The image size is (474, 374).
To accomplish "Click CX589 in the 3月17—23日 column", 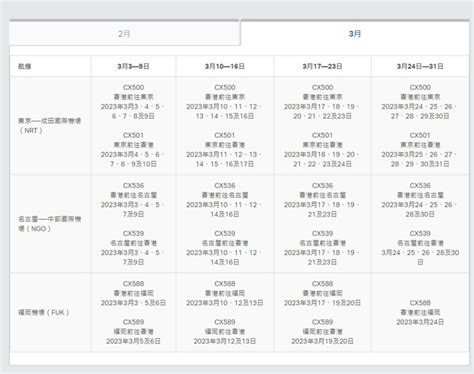I will click(322, 322).
